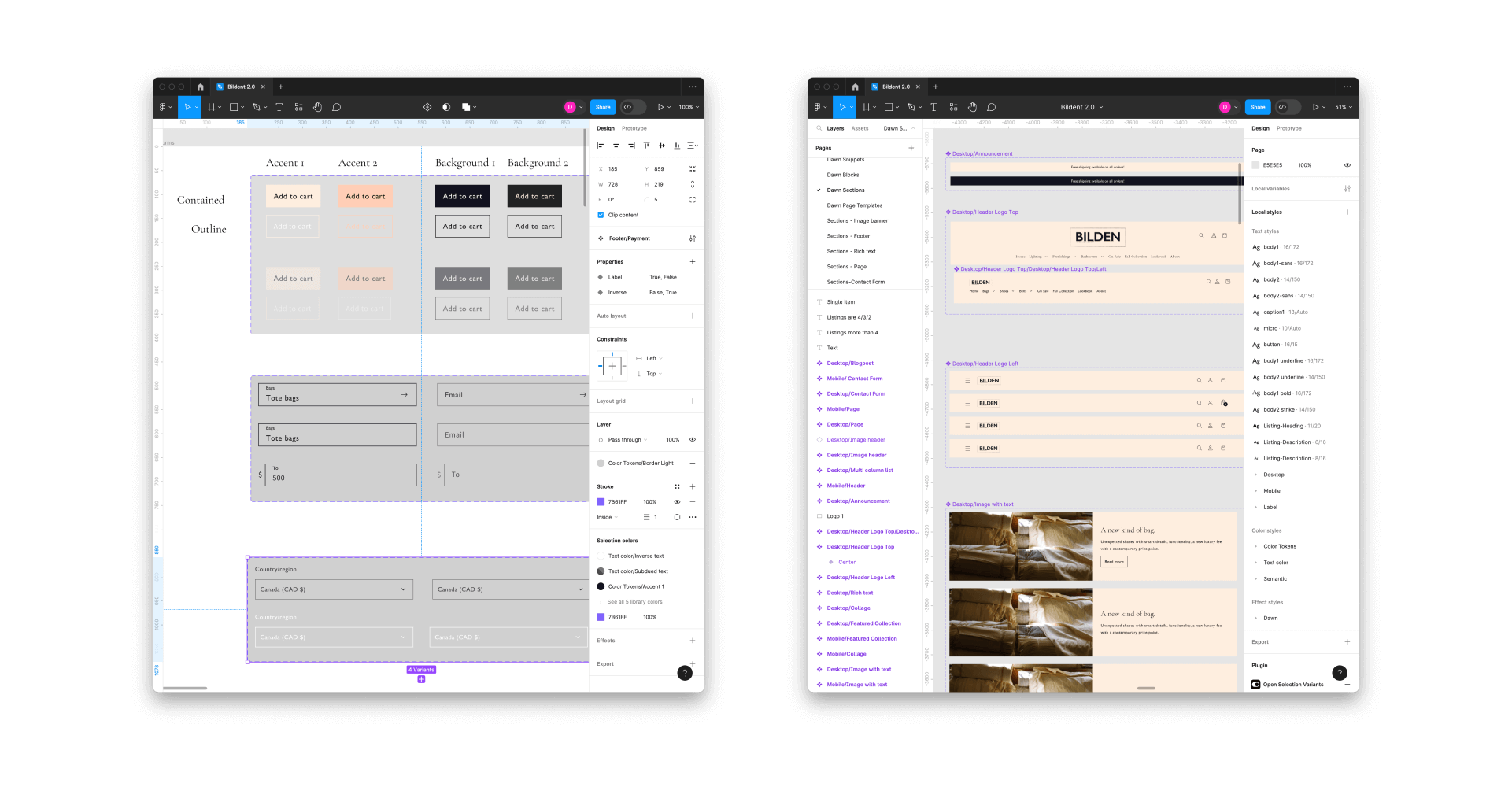Open the Resources tool in left window toolbar
The width and height of the screenshot is (1512, 787).
[x=298, y=107]
